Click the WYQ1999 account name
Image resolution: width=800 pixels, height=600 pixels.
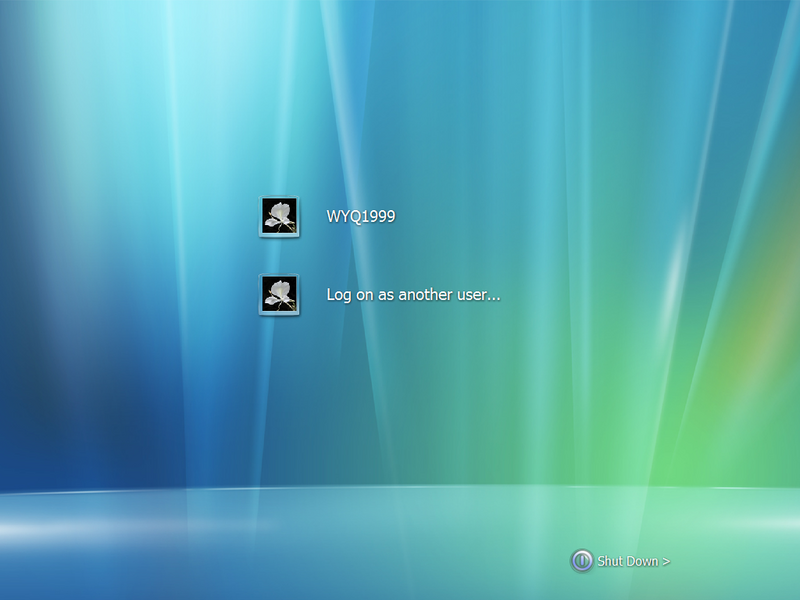361,216
